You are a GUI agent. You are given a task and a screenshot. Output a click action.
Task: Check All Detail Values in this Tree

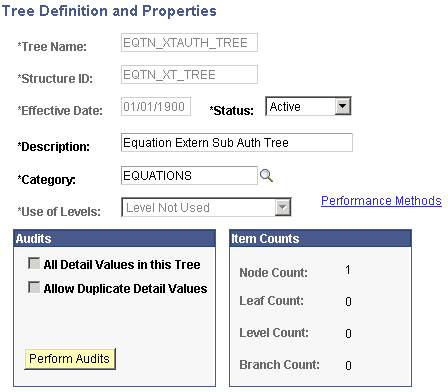(34, 263)
